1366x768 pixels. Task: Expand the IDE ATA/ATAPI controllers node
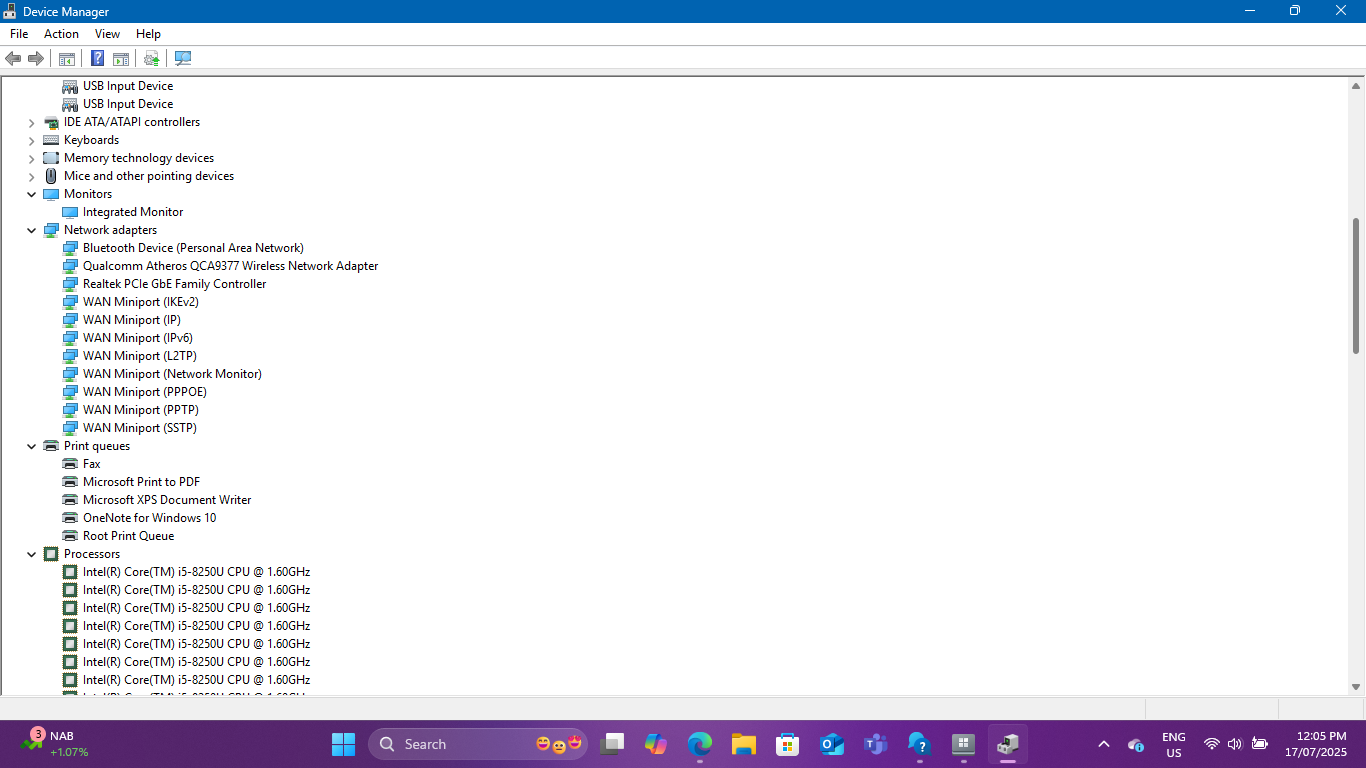point(32,122)
